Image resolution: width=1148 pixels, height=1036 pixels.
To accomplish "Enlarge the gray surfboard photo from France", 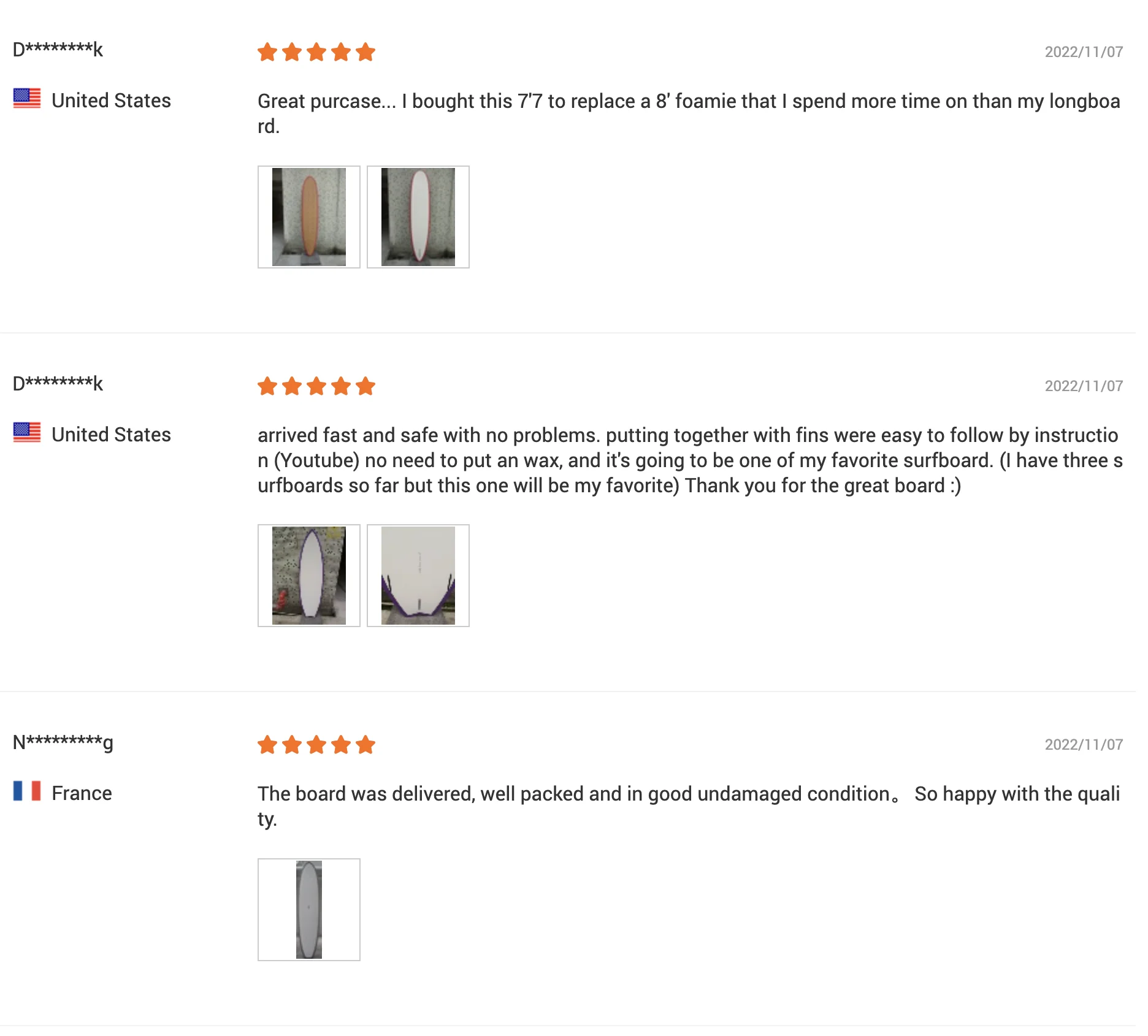I will pos(308,910).
